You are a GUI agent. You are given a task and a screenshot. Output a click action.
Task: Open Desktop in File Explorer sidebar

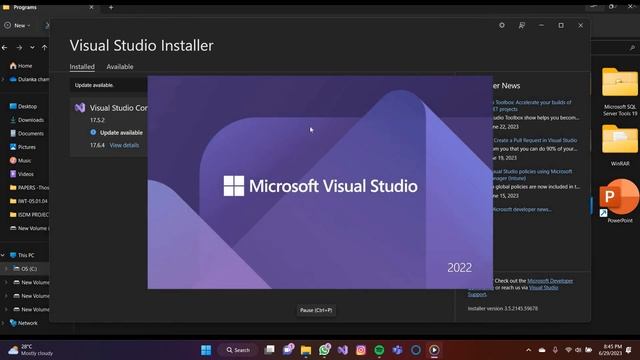tap(23, 106)
